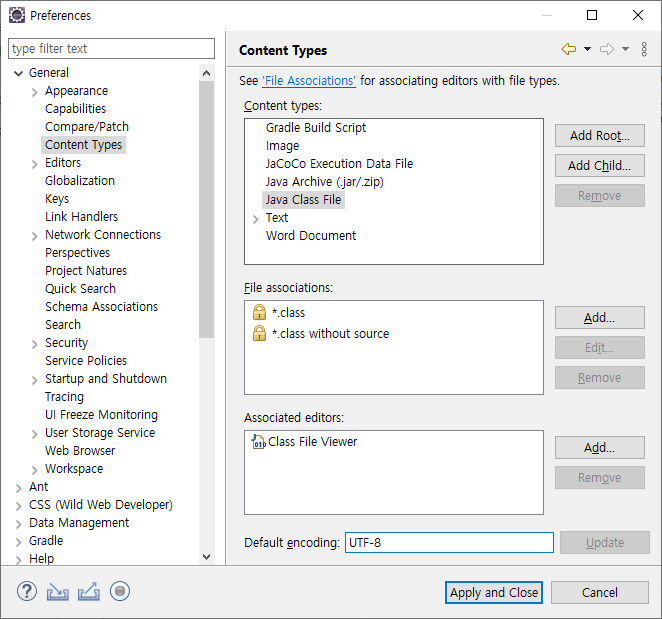Select '*.class without source' file association
This screenshot has height=619, width=662.
tap(331, 334)
